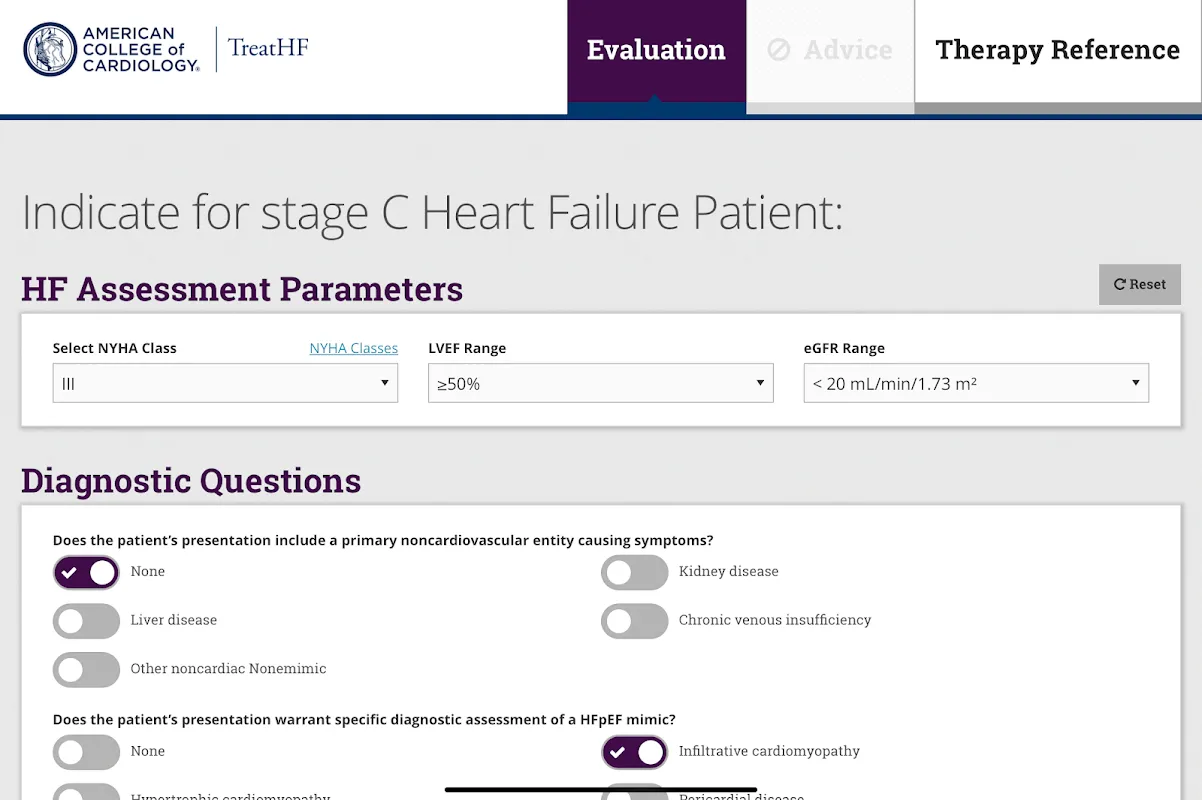Toggle the Hypertrophic cardiomyopathy switch
Image resolution: width=1202 pixels, height=800 pixels.
pyautogui.click(x=86, y=792)
